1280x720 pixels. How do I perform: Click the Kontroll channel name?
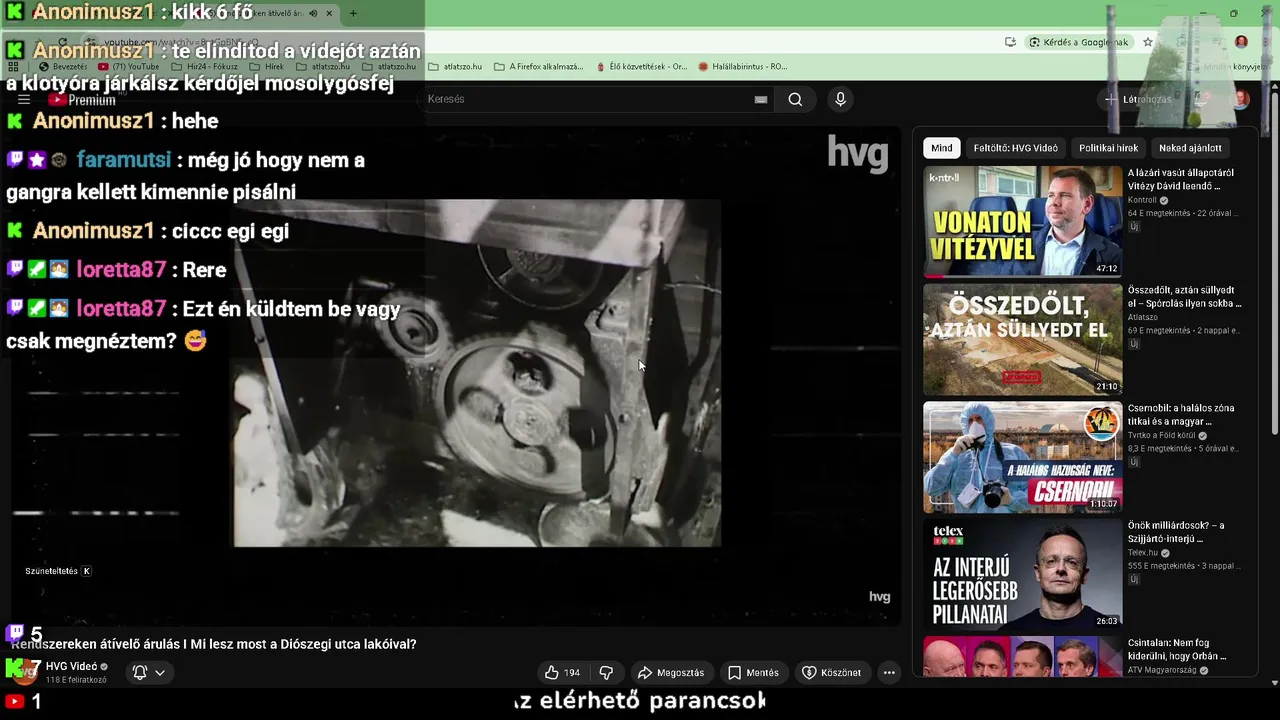pos(1142,200)
